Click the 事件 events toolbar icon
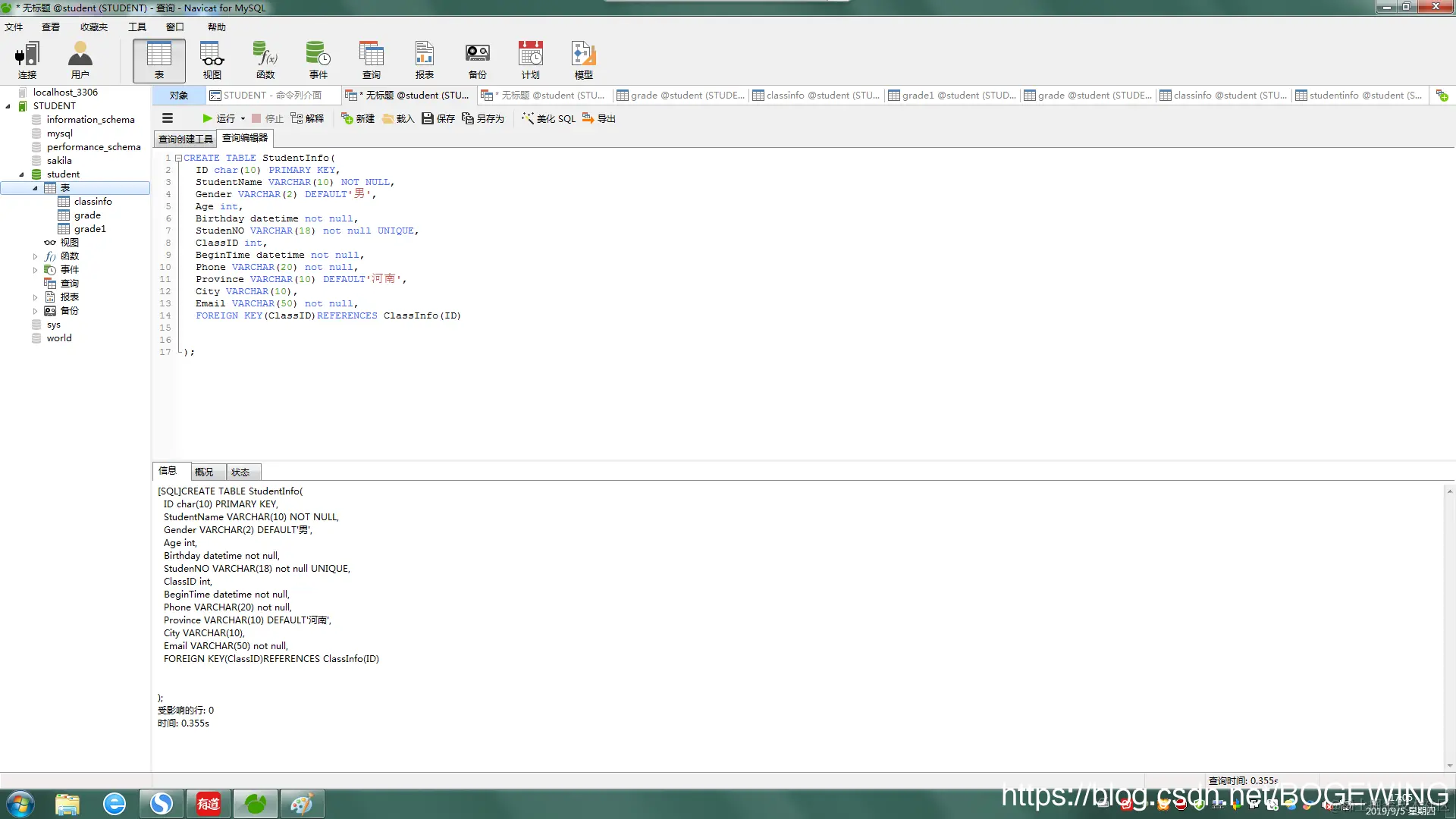Image resolution: width=1456 pixels, height=819 pixels. click(318, 60)
